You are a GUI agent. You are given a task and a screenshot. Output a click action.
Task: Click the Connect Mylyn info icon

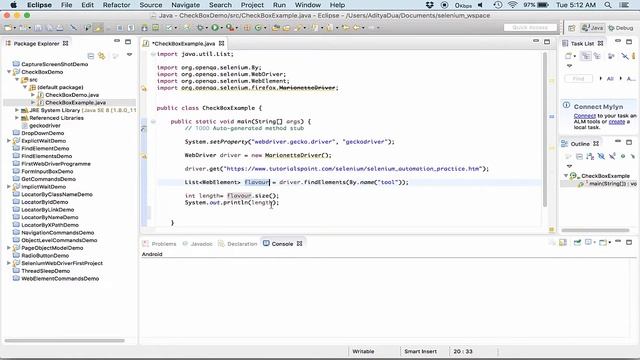click(x=567, y=105)
